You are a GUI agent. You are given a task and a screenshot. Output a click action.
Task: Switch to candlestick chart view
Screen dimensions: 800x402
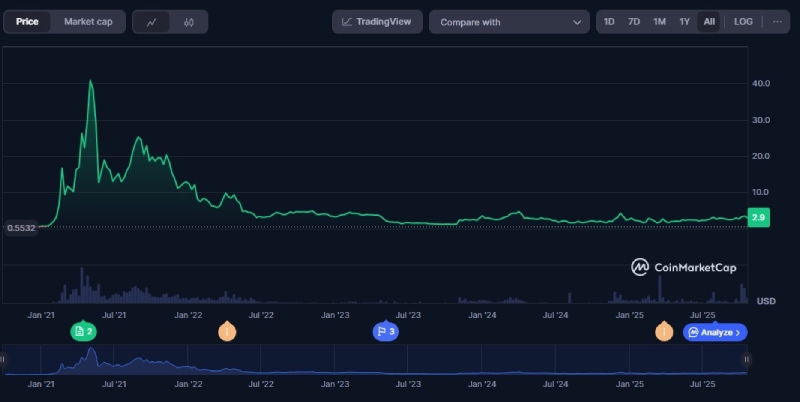188,21
